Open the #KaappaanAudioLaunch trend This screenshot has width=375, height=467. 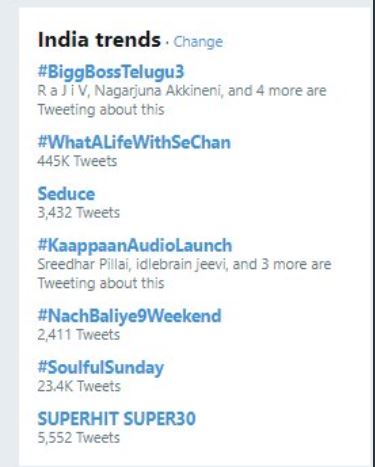click(x=135, y=245)
